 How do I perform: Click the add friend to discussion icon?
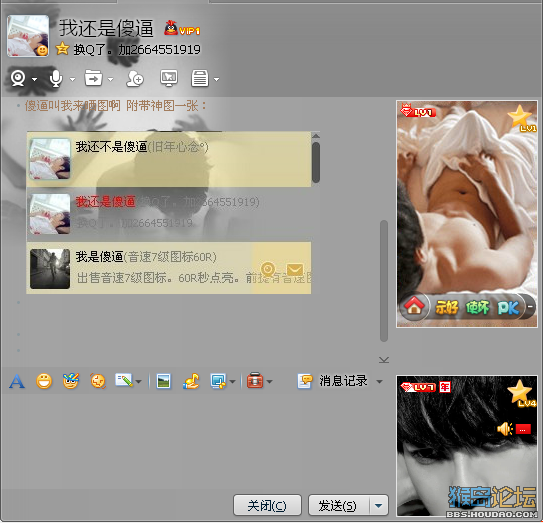coord(135,79)
